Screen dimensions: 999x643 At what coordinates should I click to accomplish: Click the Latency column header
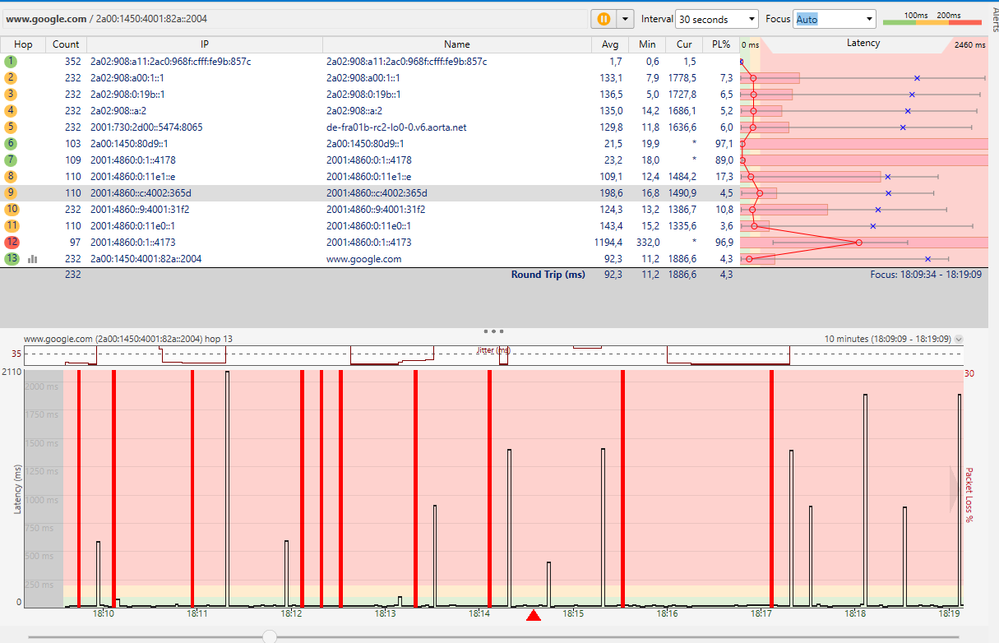(x=863, y=43)
